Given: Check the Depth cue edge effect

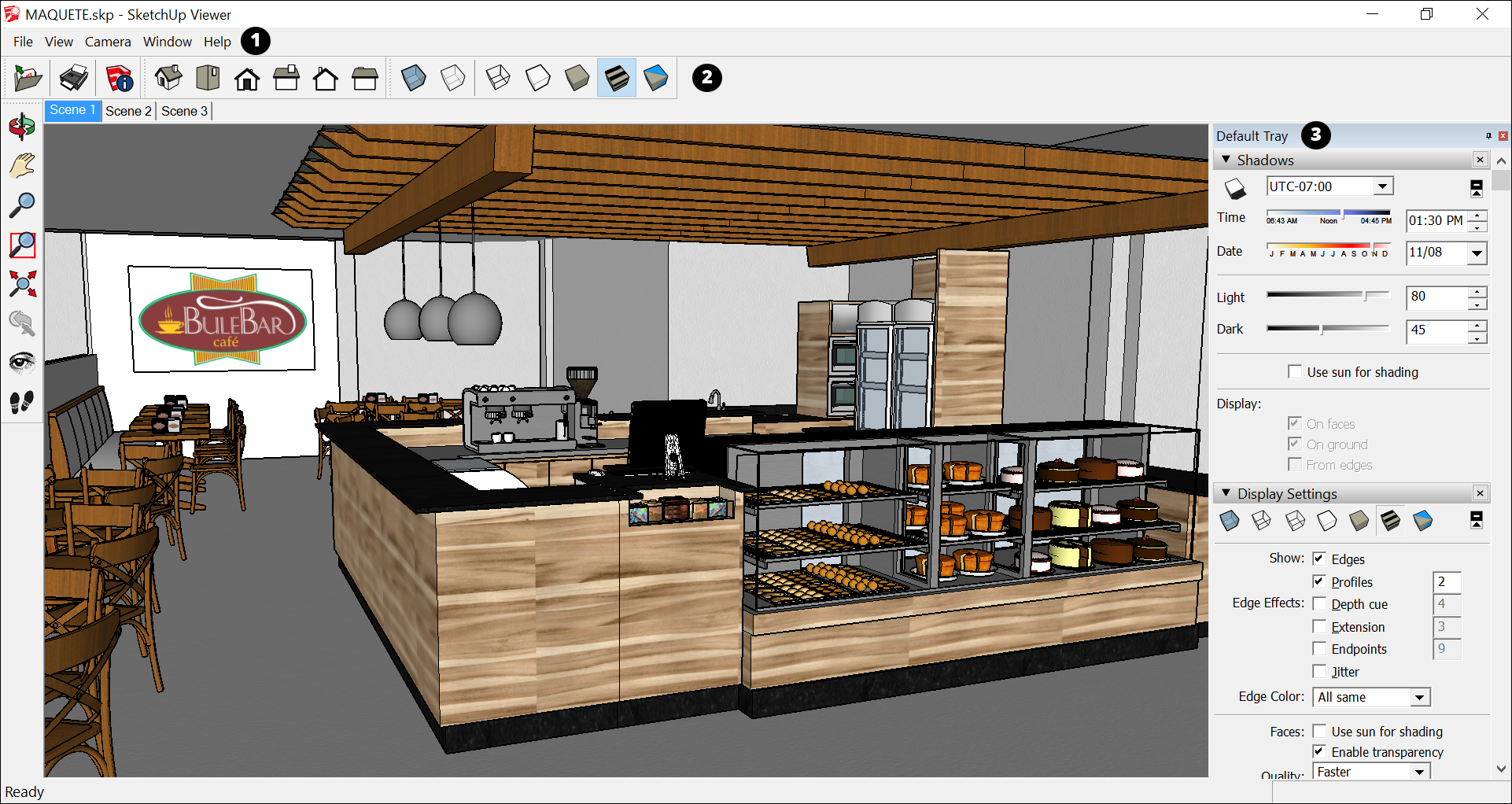Looking at the screenshot, I should (1320, 603).
